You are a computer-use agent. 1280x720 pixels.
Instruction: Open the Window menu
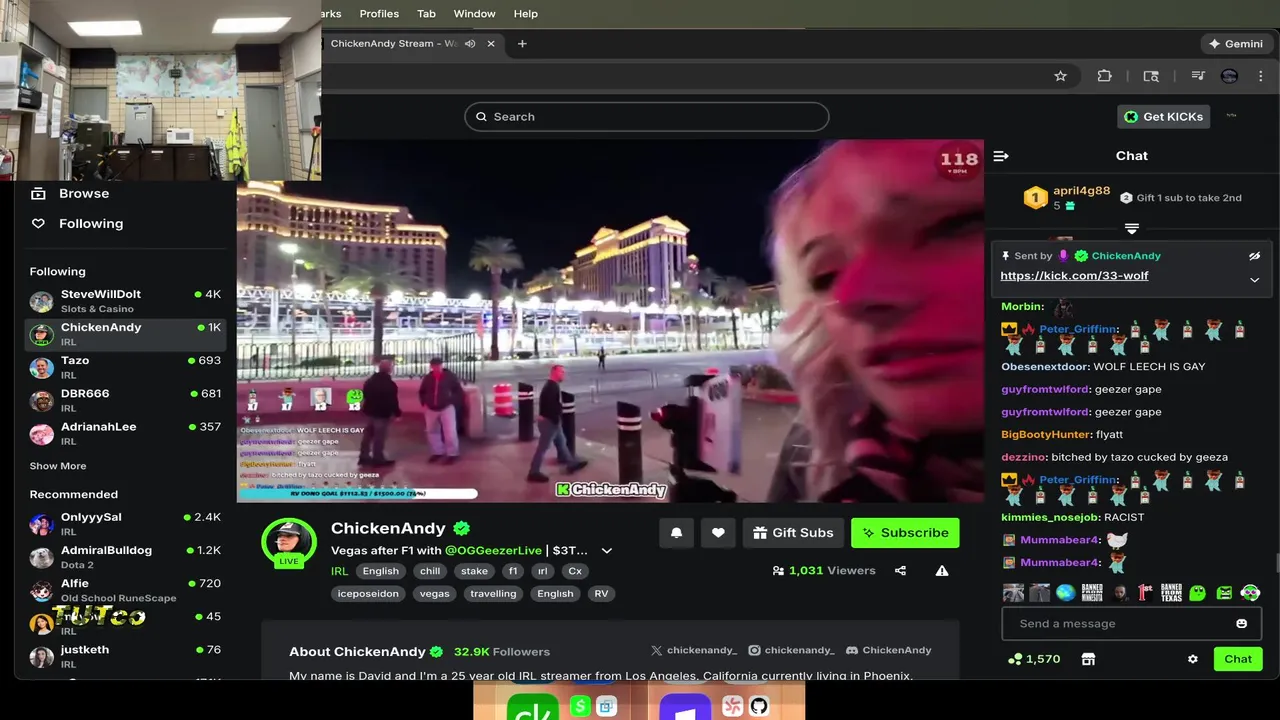(474, 14)
